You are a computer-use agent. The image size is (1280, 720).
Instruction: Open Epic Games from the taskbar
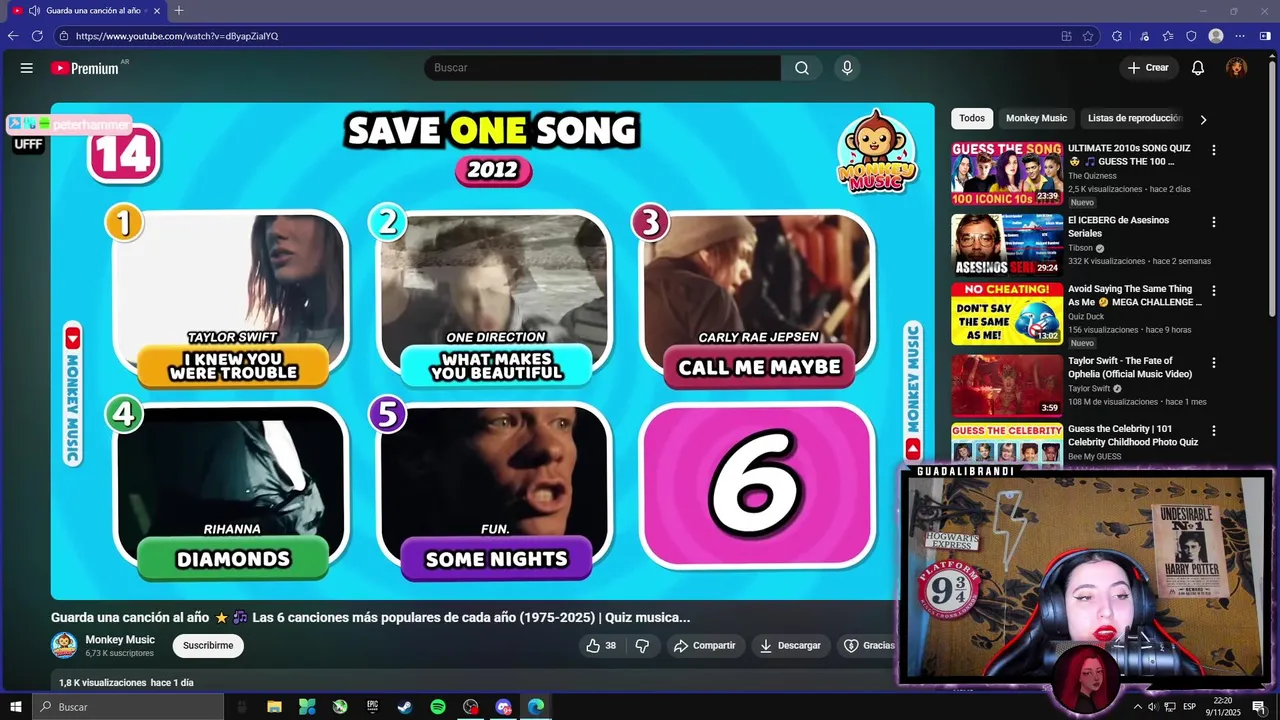point(372,707)
